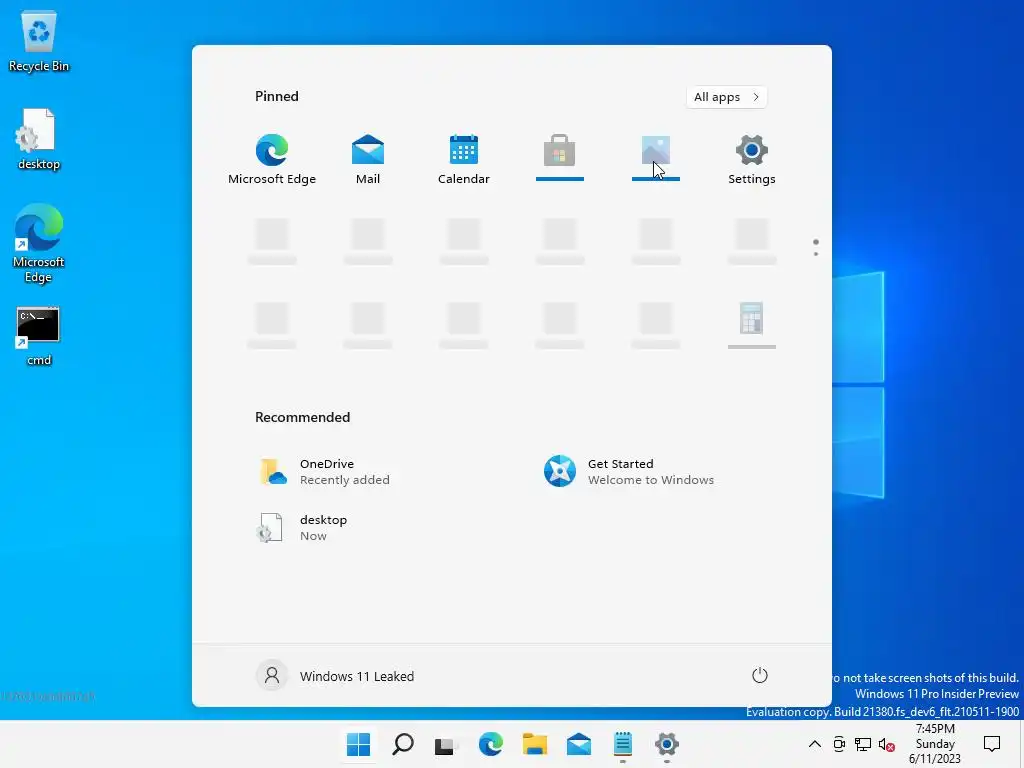Click the muted volume tray icon
Image resolution: width=1024 pixels, height=768 pixels.
coord(887,744)
